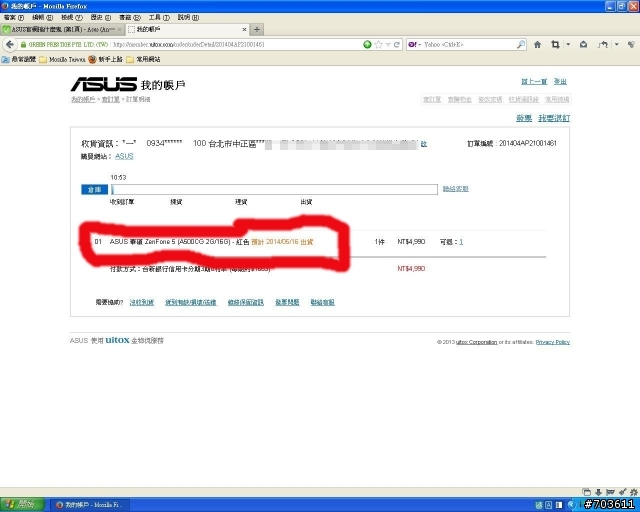This screenshot has width=640, height=512.
Task: Open the dropdown arrow beside the crop icon
Action: pyautogui.click(x=568, y=45)
